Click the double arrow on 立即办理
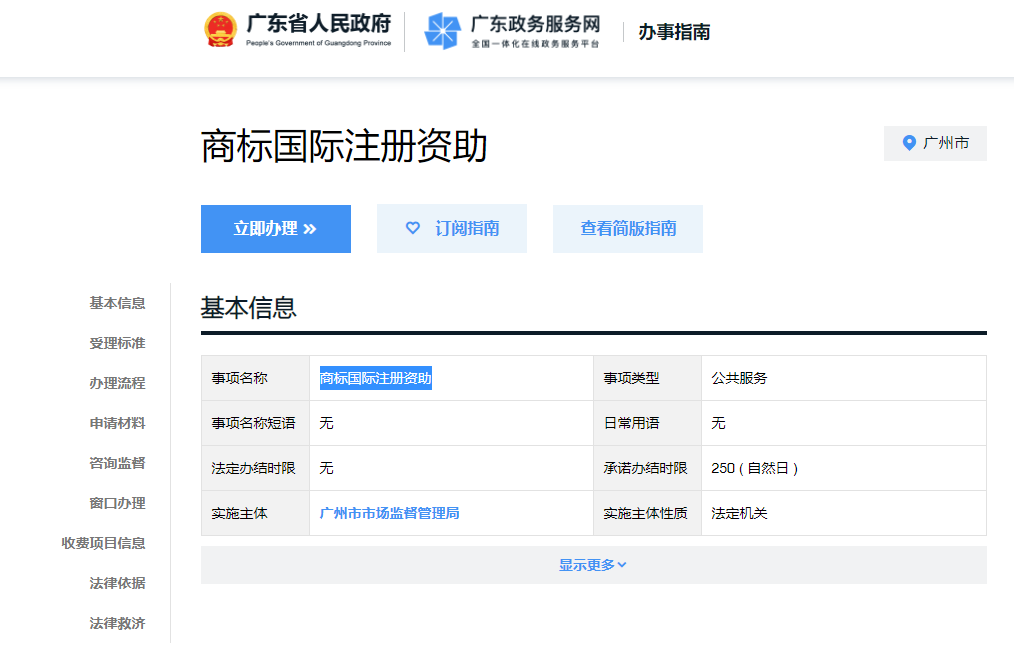 [x=310, y=229]
